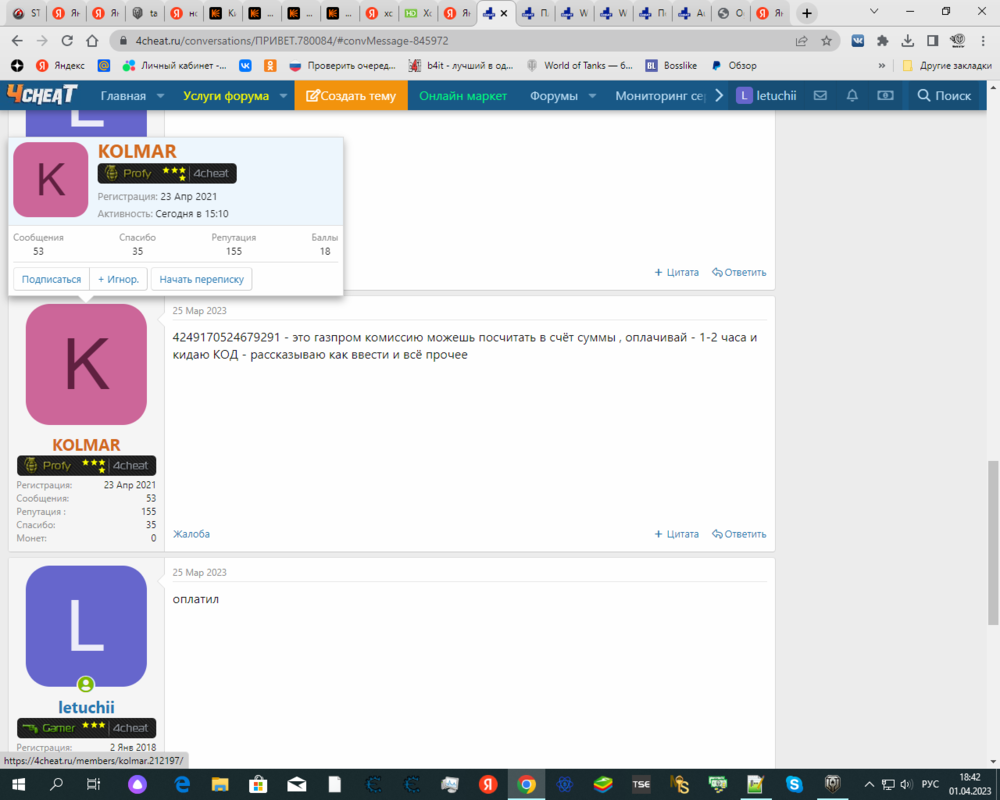Click the money balance icon in navbar
The width and height of the screenshot is (1000, 800).
pos(885,96)
